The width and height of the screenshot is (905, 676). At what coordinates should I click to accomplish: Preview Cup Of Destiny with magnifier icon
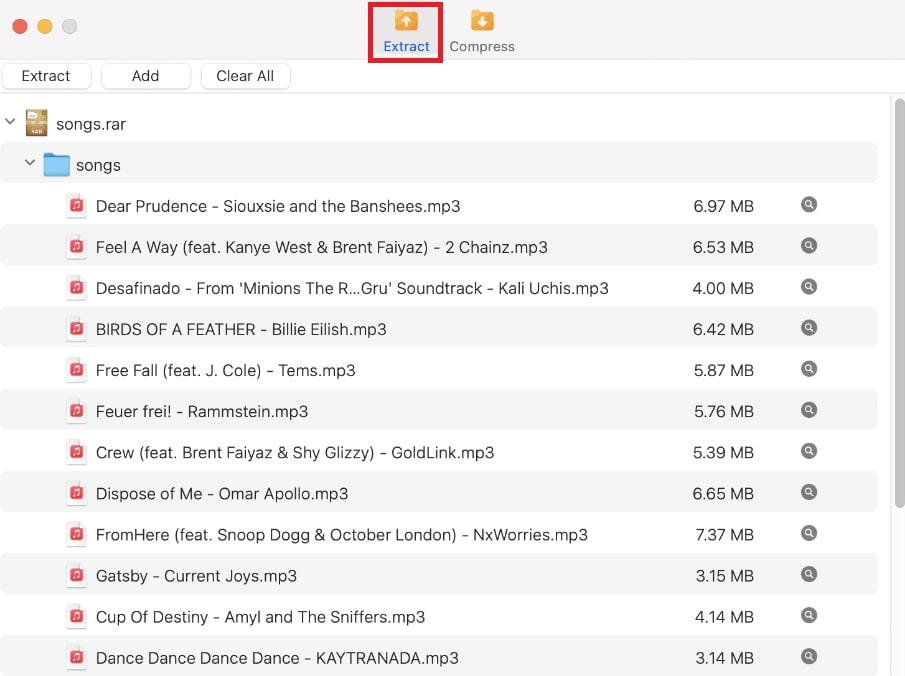(x=809, y=615)
